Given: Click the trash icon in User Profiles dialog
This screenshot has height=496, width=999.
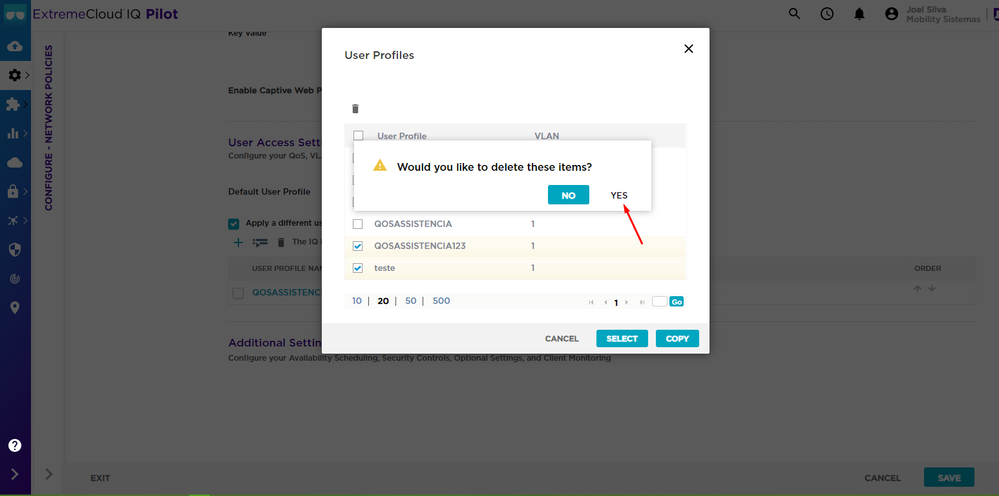Looking at the screenshot, I should click(355, 109).
